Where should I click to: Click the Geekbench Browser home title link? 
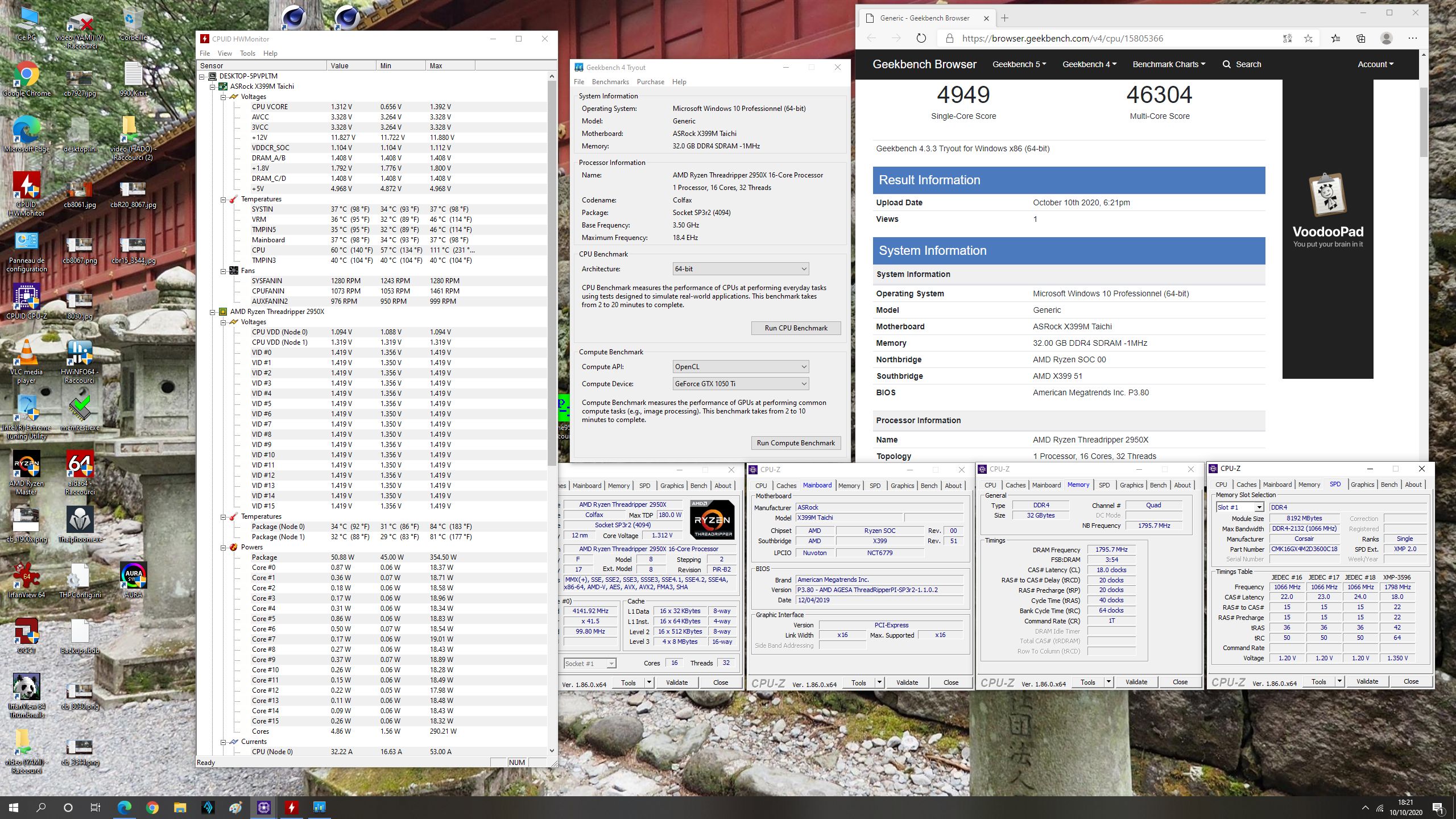(924, 64)
